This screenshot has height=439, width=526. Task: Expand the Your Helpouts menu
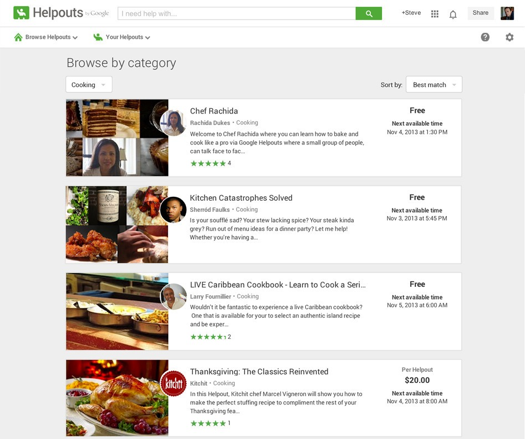click(121, 37)
